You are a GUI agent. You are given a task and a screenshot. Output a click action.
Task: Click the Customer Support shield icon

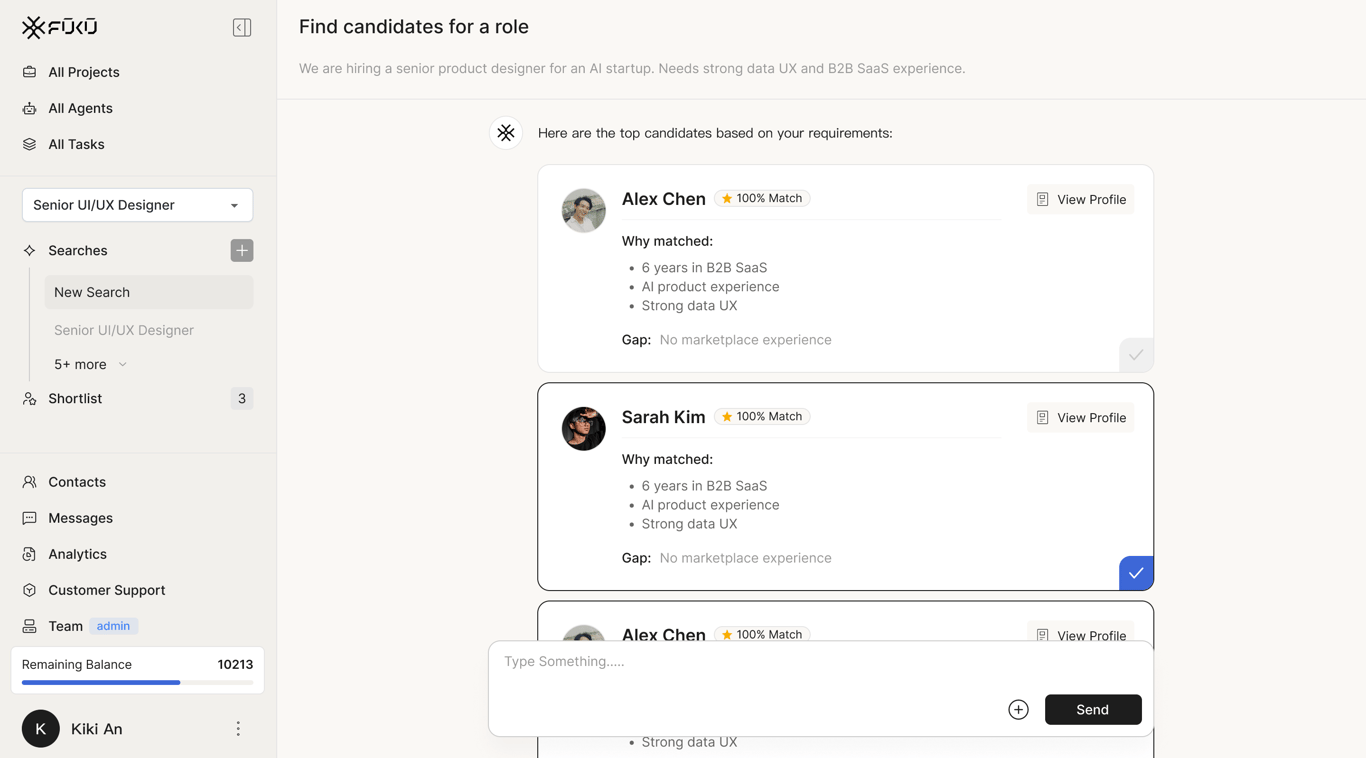29,590
